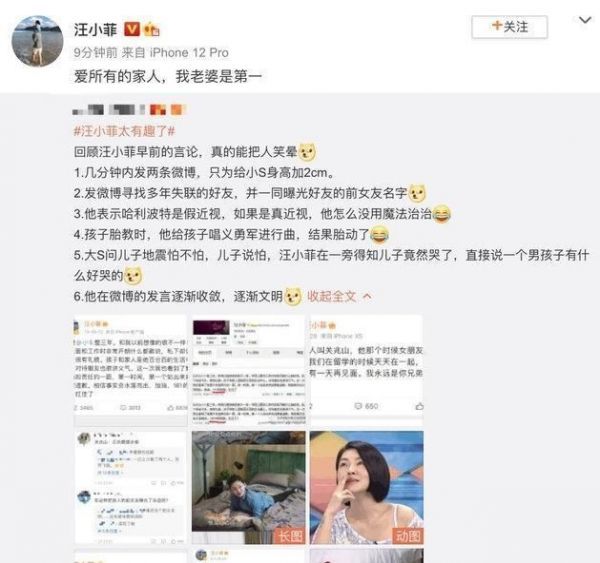Collapse full text via 收起全文
Viewport: 600px width, 563px height.
tap(332, 296)
